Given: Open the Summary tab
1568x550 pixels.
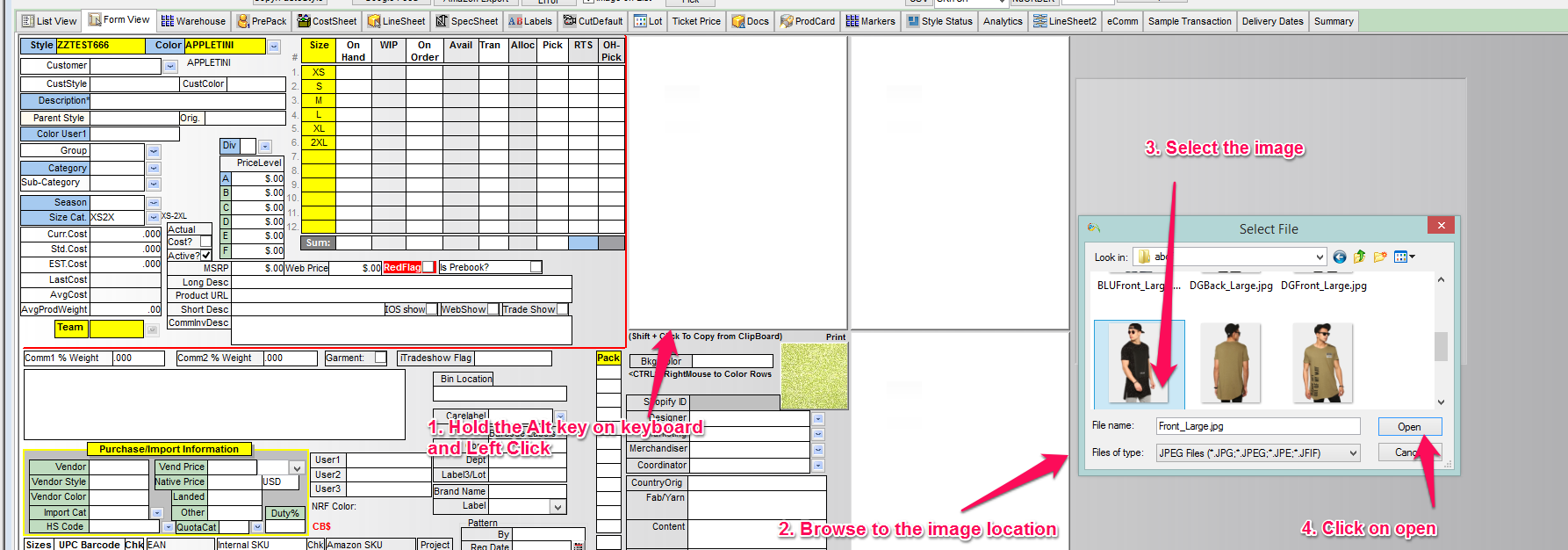Looking at the screenshot, I should point(1334,21).
